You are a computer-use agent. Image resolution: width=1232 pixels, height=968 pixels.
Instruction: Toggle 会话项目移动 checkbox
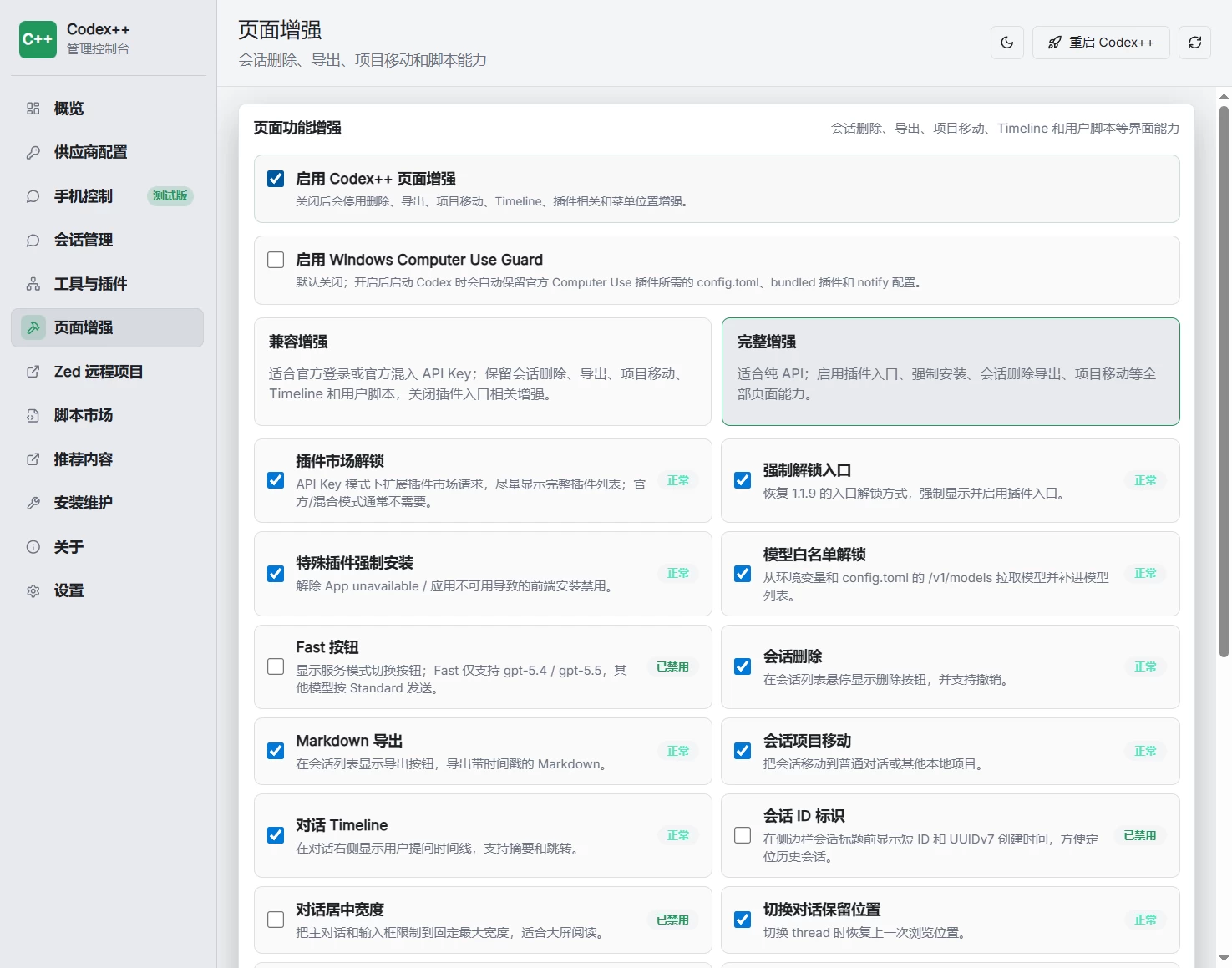click(x=743, y=751)
